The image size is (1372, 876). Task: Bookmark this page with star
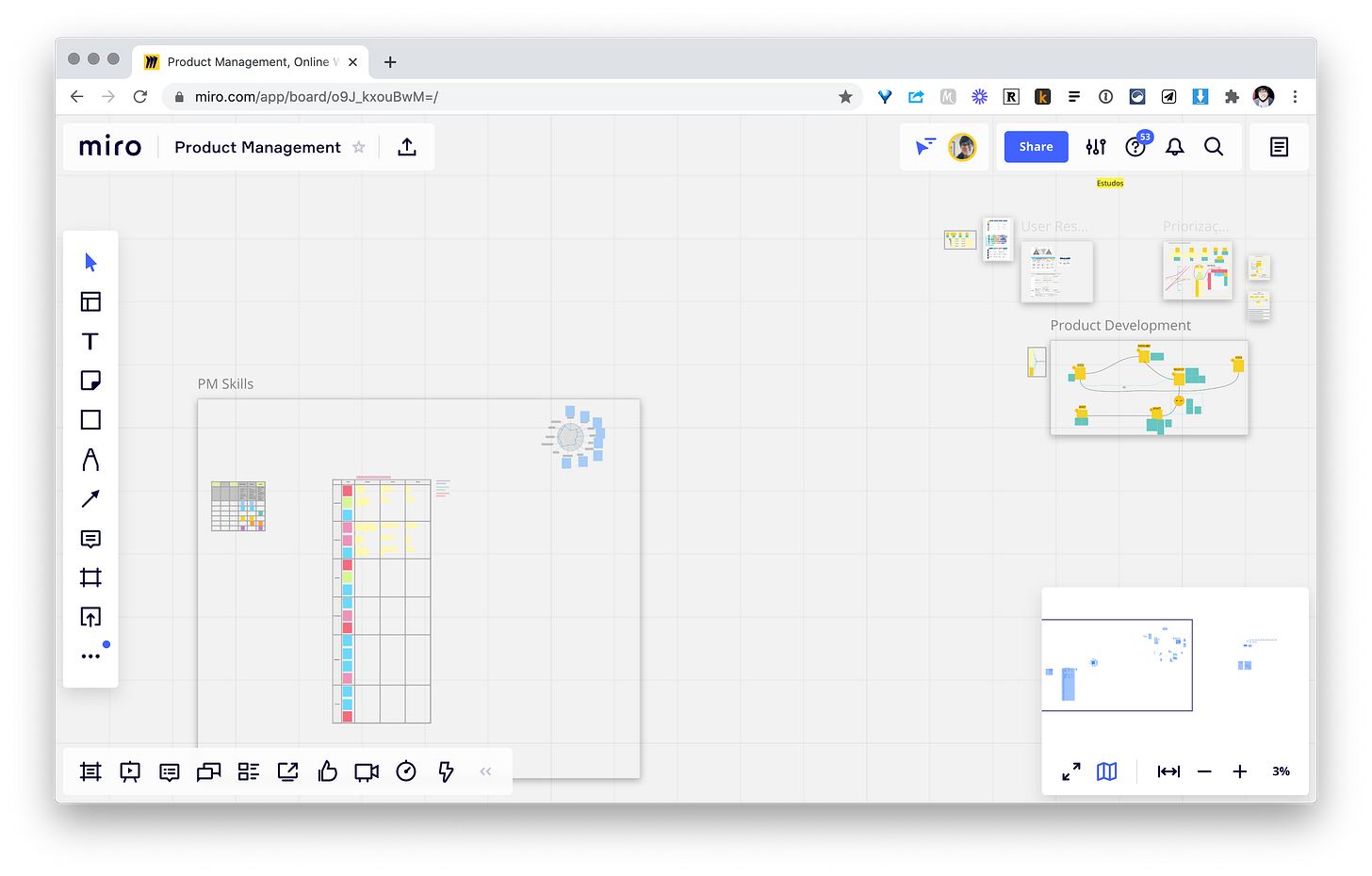[x=845, y=96]
